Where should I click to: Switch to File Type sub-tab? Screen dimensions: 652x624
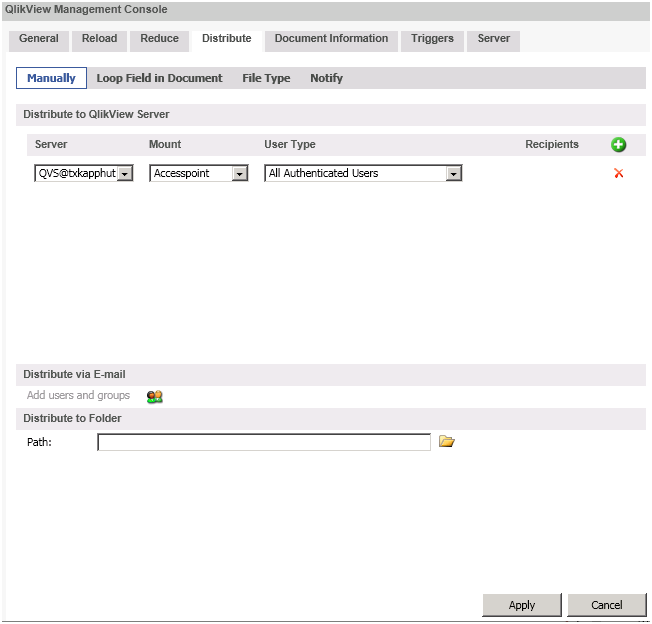click(266, 78)
